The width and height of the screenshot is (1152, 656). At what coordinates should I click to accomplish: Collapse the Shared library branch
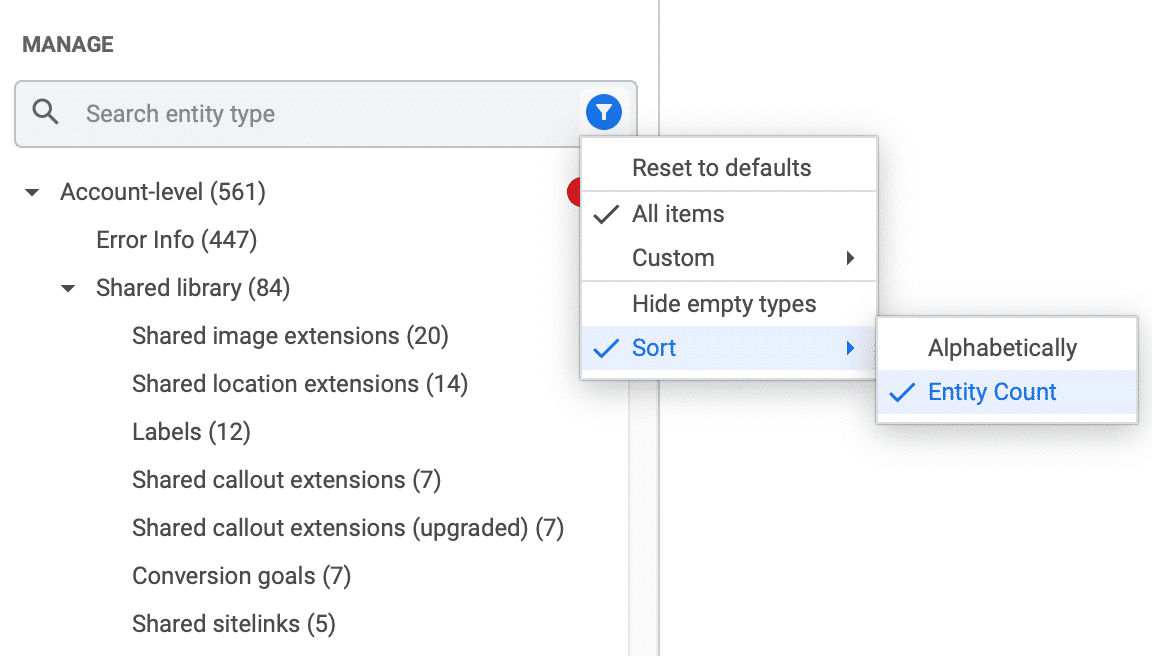(x=67, y=288)
